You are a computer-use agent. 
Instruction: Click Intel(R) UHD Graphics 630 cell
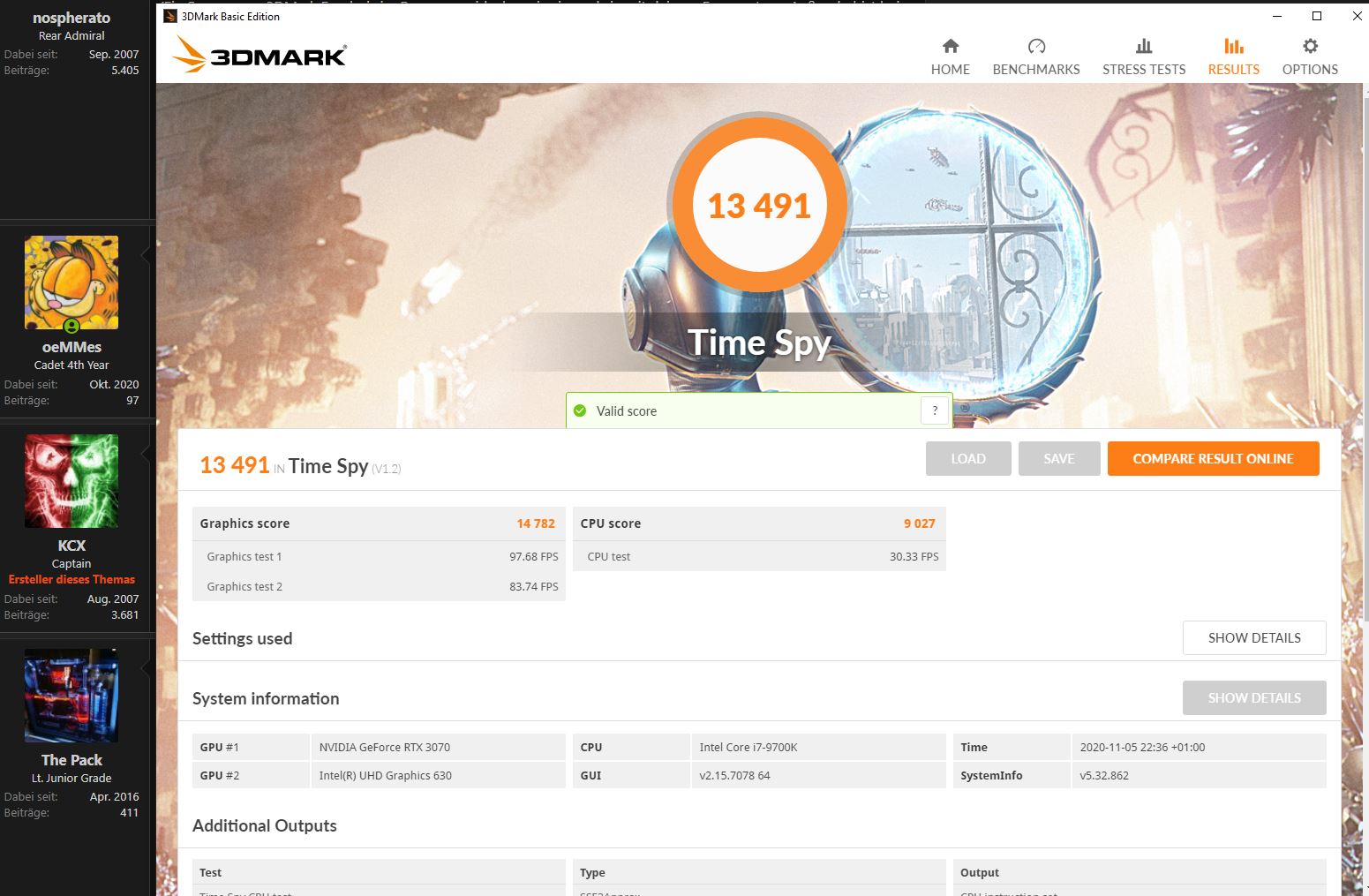pyautogui.click(x=438, y=775)
